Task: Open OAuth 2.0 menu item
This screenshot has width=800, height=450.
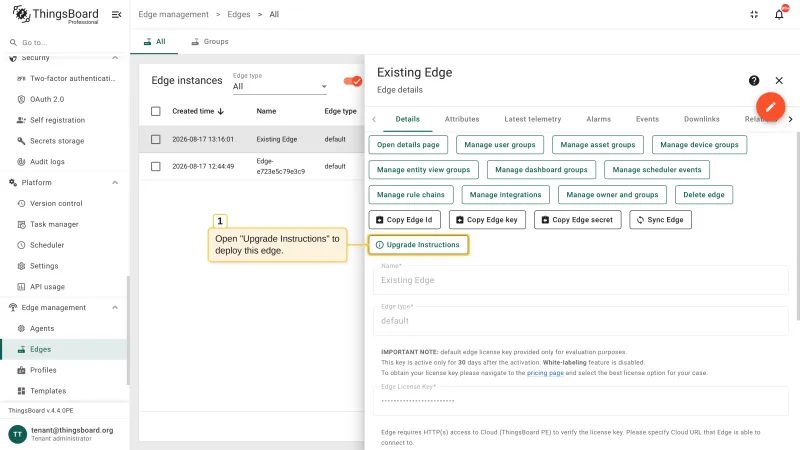Action: [x=64, y=99]
